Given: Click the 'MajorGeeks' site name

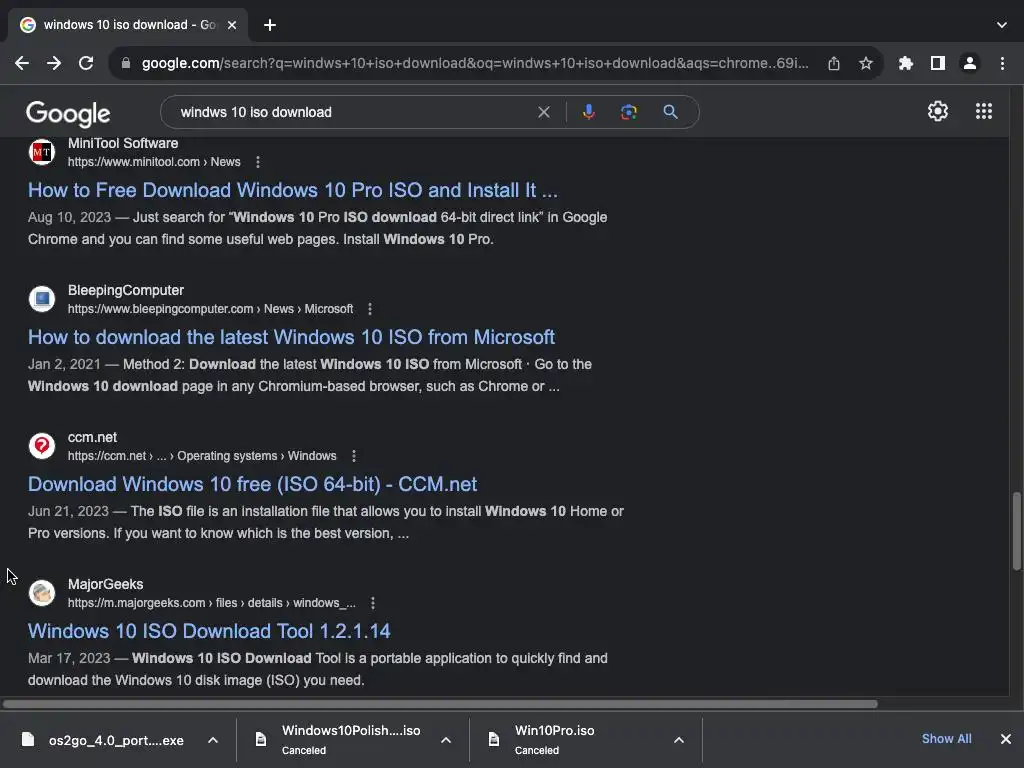Looking at the screenshot, I should click(x=105, y=584).
